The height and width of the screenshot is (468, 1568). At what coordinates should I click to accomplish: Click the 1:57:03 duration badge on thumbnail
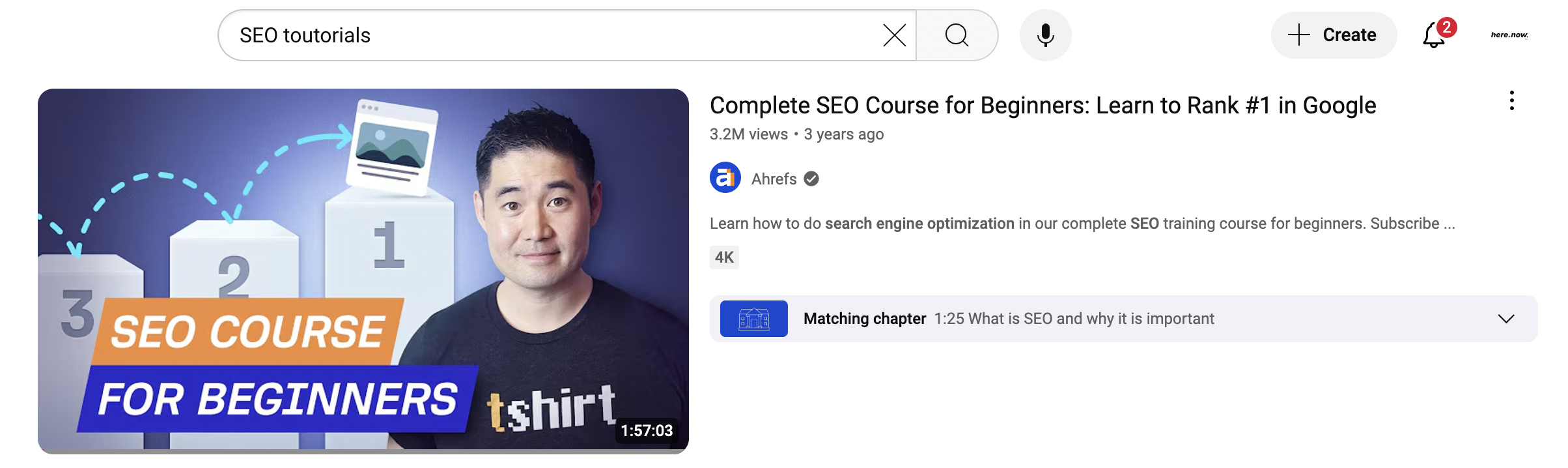(x=647, y=431)
